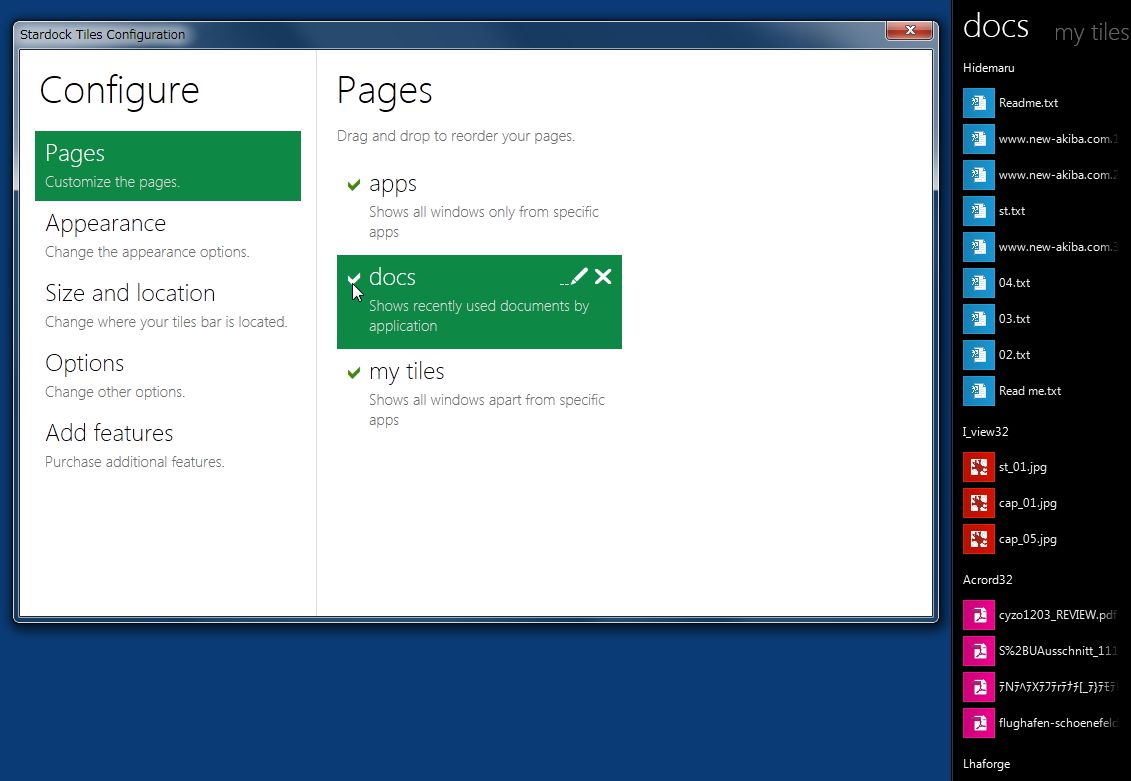This screenshot has width=1131, height=781.
Task: Select the apps page entry
Action: 479,208
